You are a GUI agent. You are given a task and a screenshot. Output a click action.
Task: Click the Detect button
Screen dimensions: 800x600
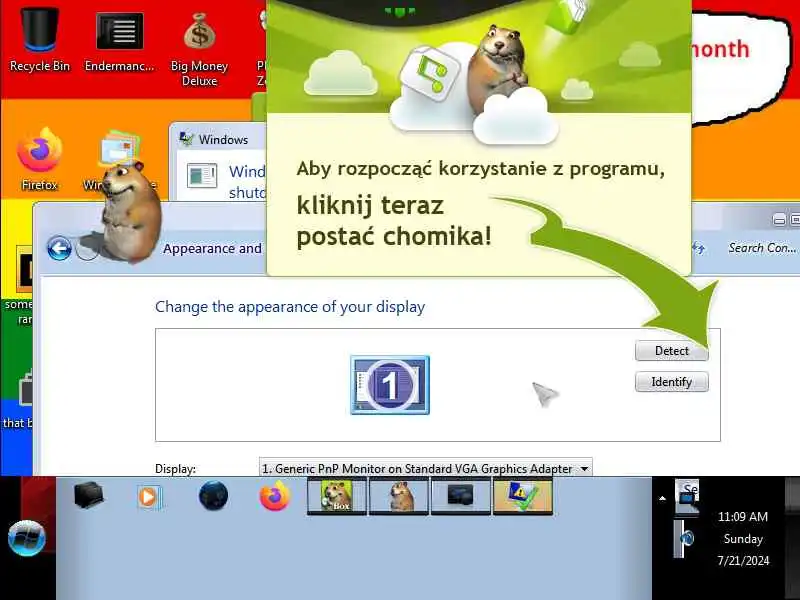pos(671,351)
